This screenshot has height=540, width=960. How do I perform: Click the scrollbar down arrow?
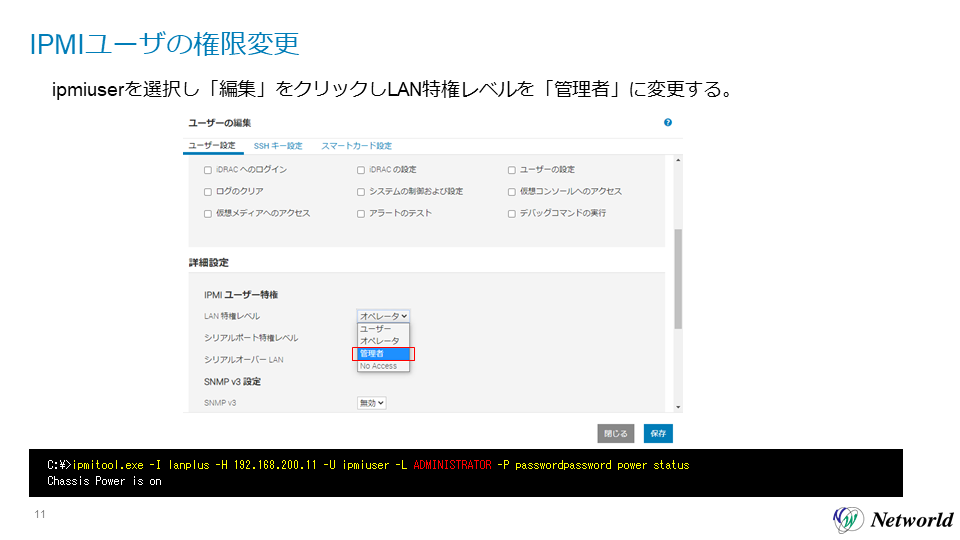click(678, 407)
